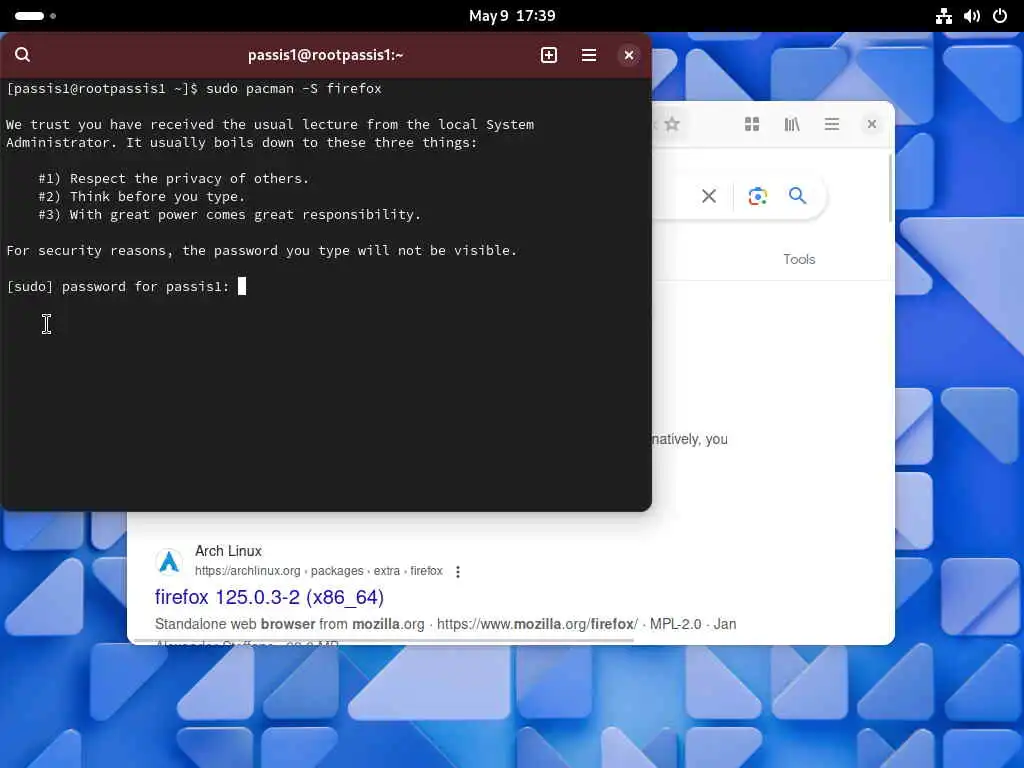Open the Tools search filter
This screenshot has width=1024, height=768.
pos(799,259)
